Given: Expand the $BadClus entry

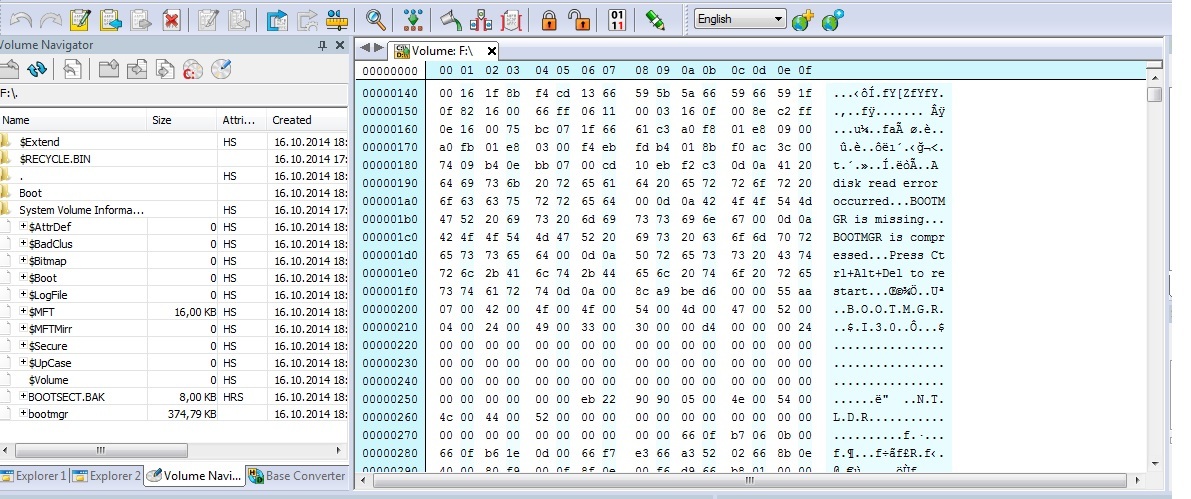Looking at the screenshot, I should [24, 244].
